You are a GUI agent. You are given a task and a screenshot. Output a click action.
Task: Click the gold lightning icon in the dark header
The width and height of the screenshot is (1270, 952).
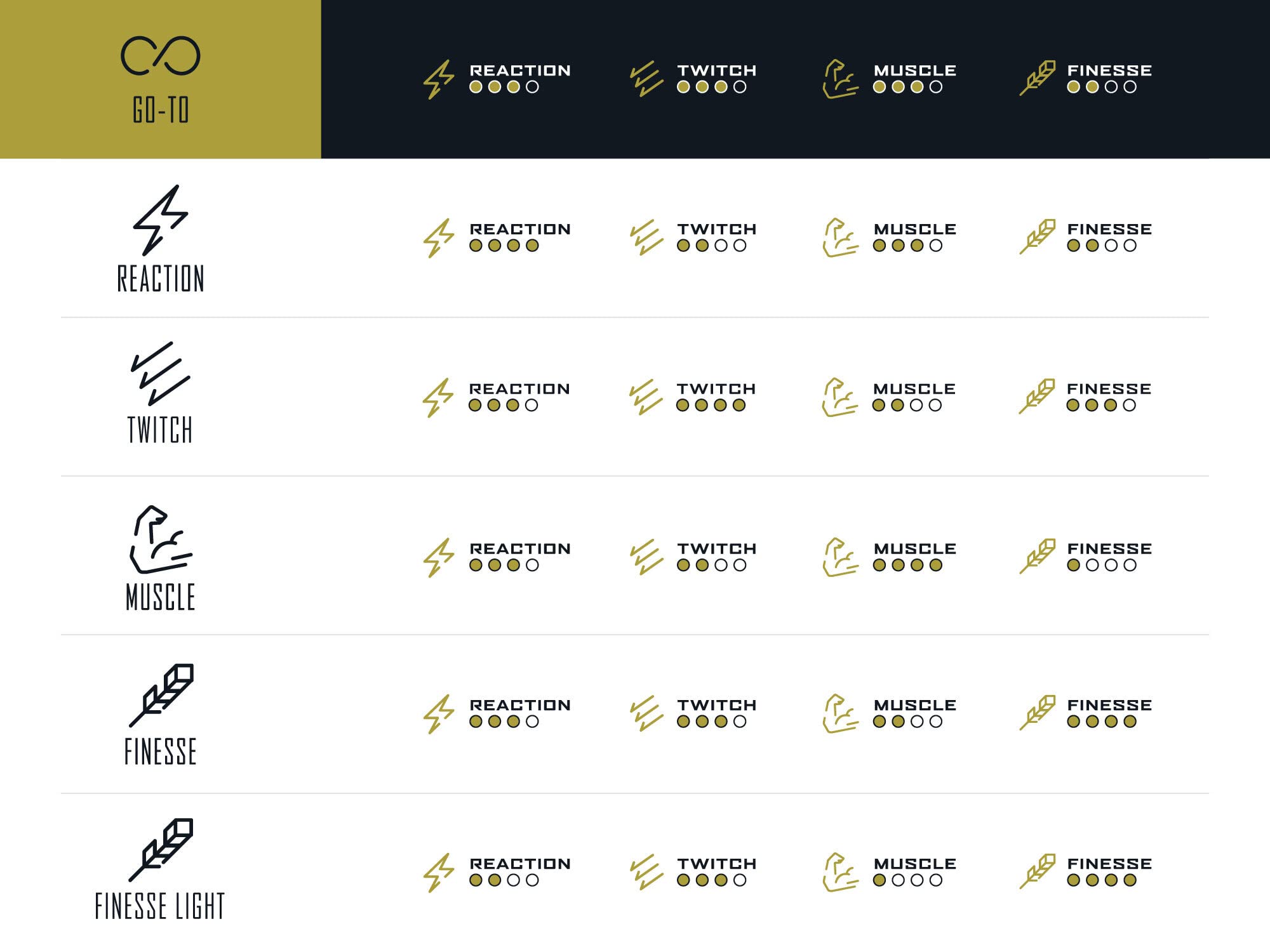(439, 79)
